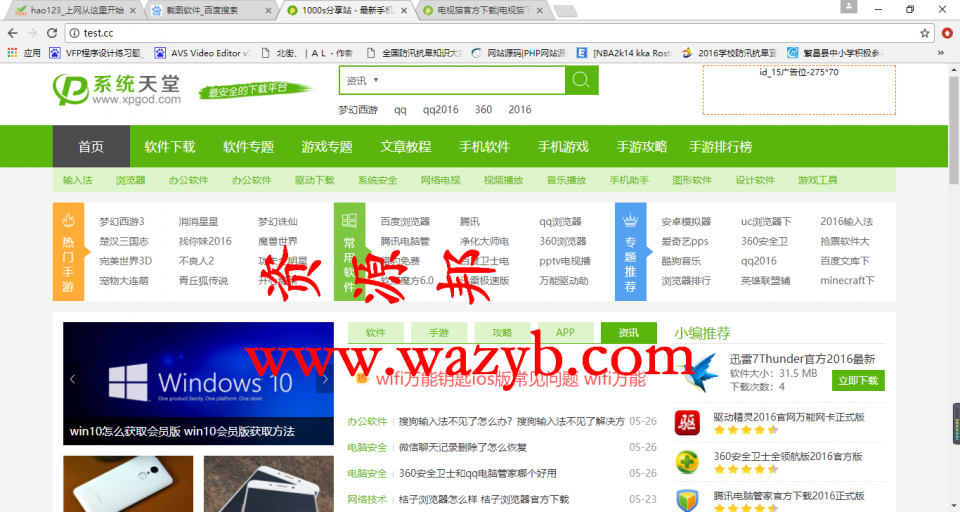This screenshot has height=512, width=960.
Task: Click the 立即下载 button
Action: click(x=858, y=380)
